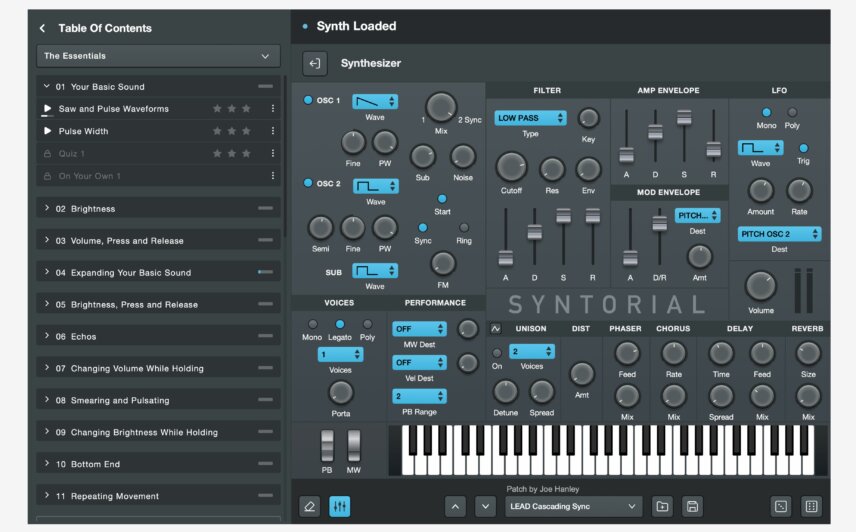Open the patch folder icon
Screen dimensions: 856x532
pyautogui.click(x=662, y=506)
